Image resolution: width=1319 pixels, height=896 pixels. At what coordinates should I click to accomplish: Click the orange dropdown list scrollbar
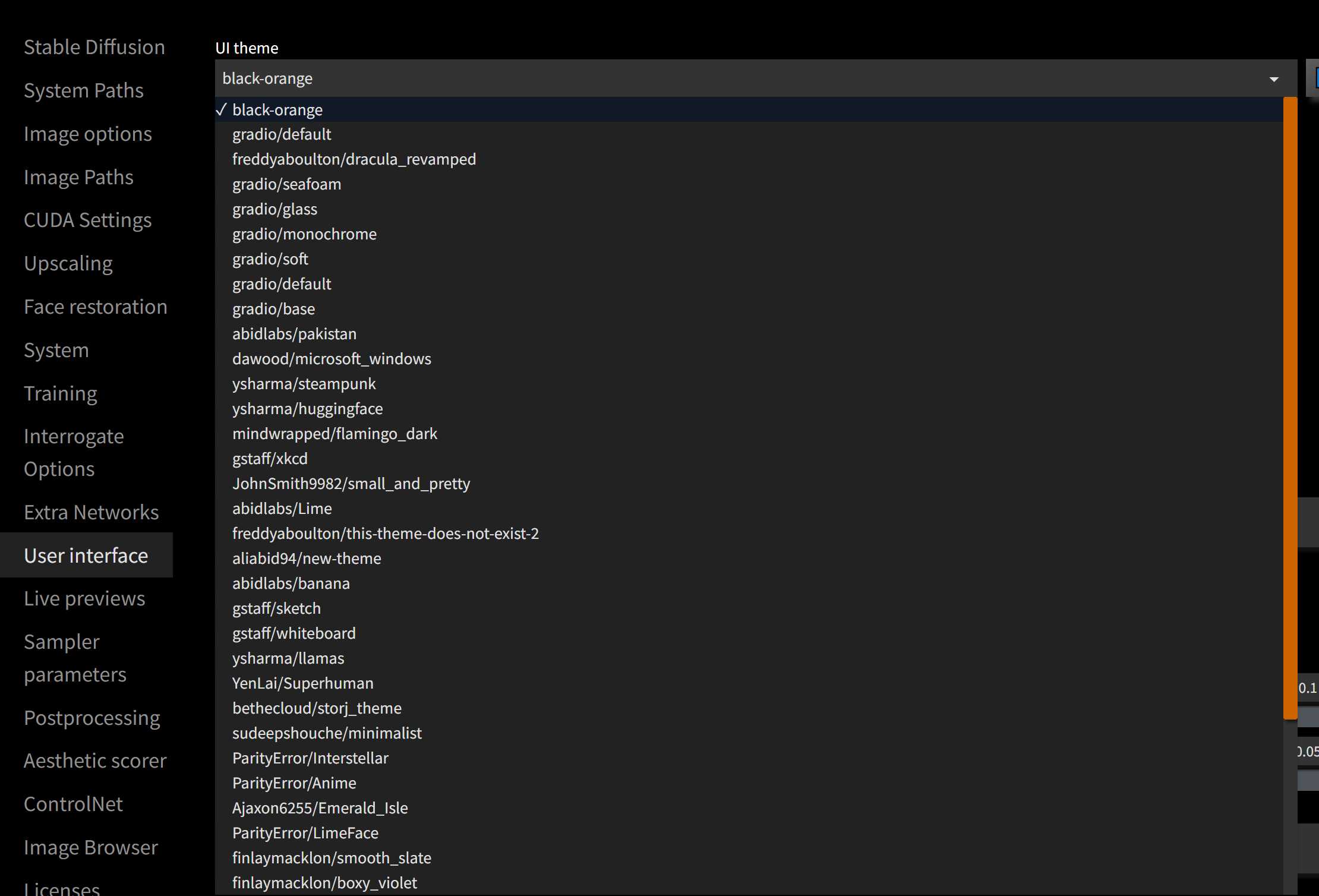click(x=1290, y=408)
